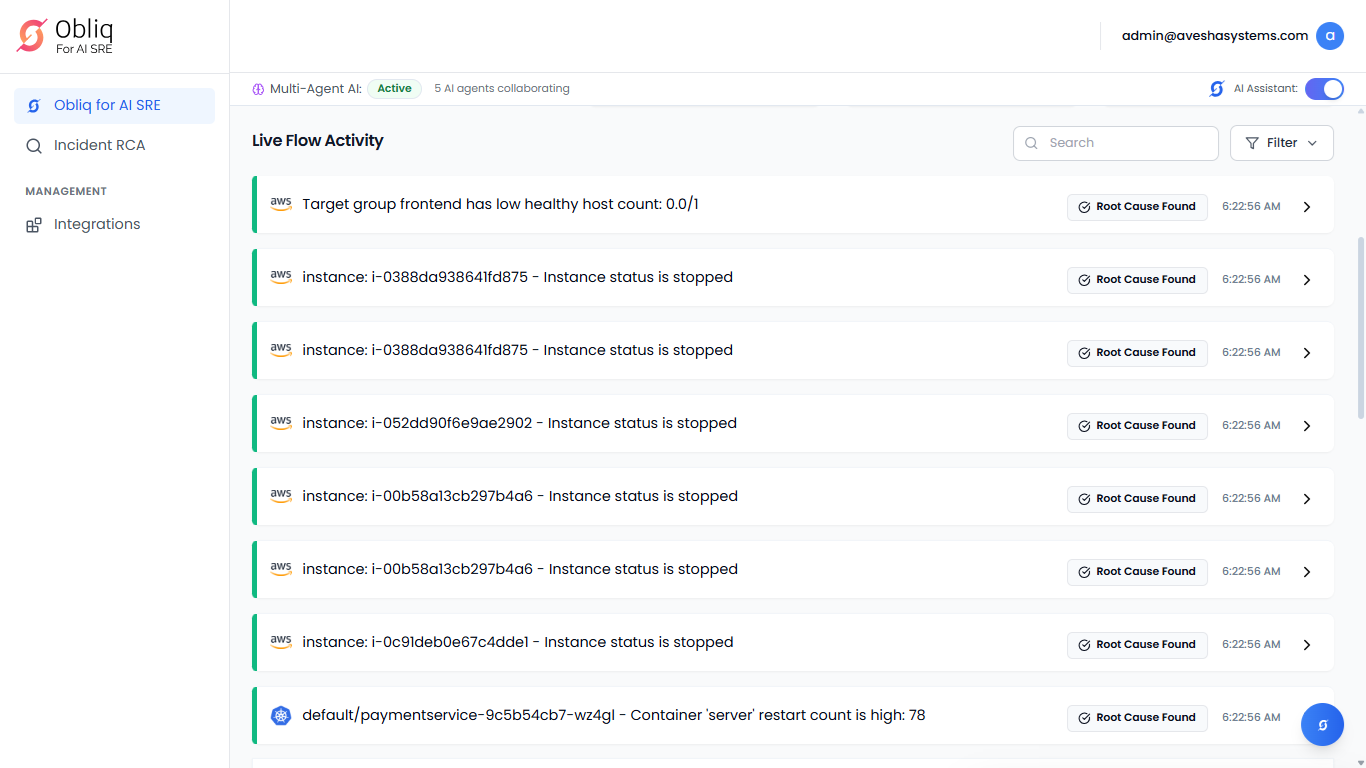Click the Obliq logo icon in header
1366x768 pixels.
click(32, 36)
